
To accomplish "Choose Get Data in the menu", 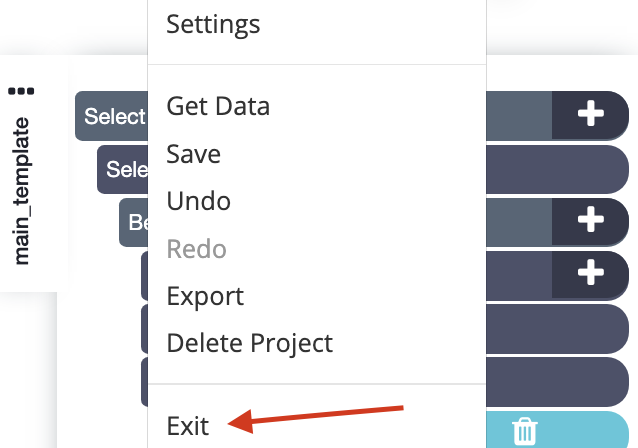I will (218, 107).
